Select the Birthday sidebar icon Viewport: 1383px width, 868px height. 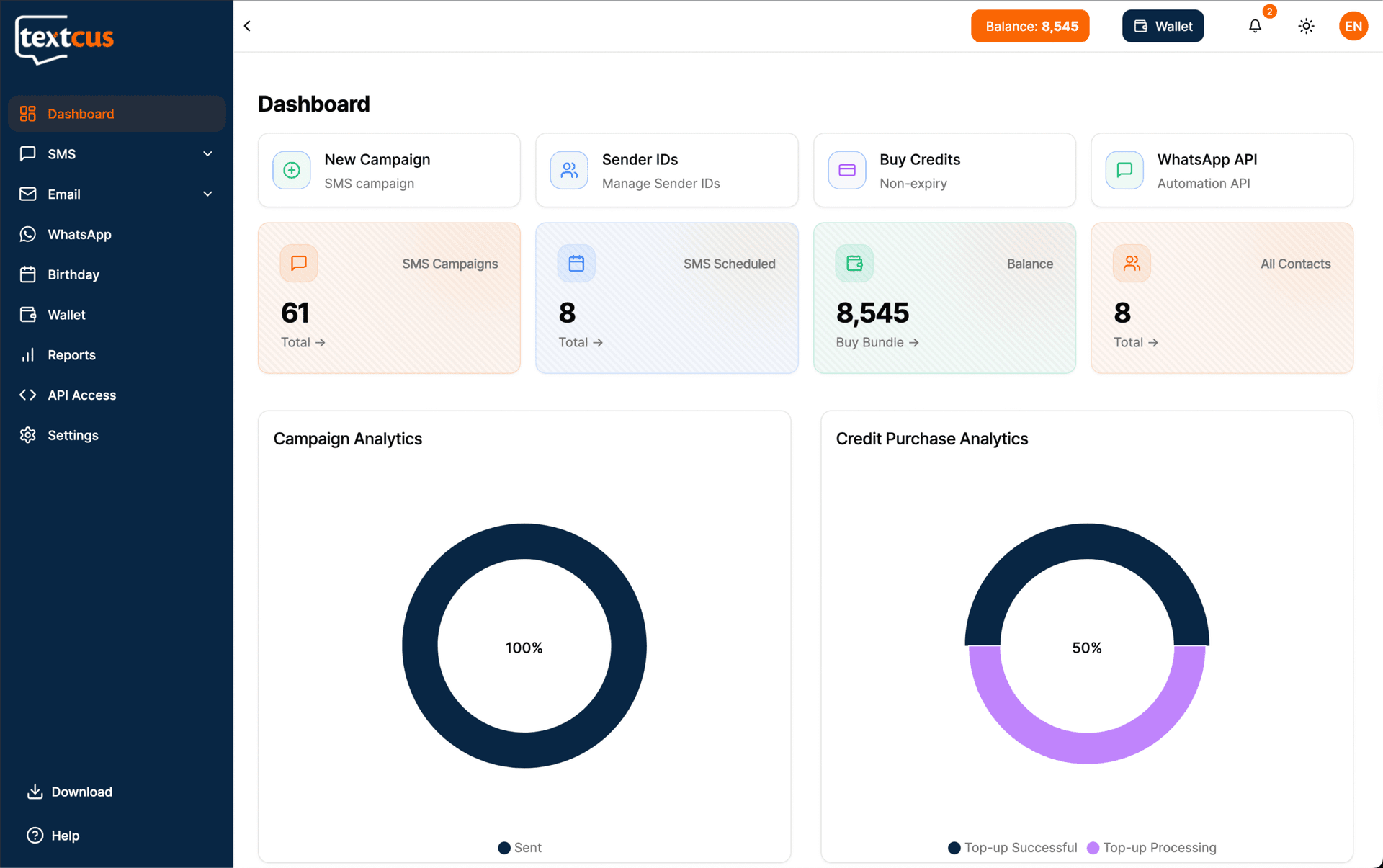[x=27, y=274]
